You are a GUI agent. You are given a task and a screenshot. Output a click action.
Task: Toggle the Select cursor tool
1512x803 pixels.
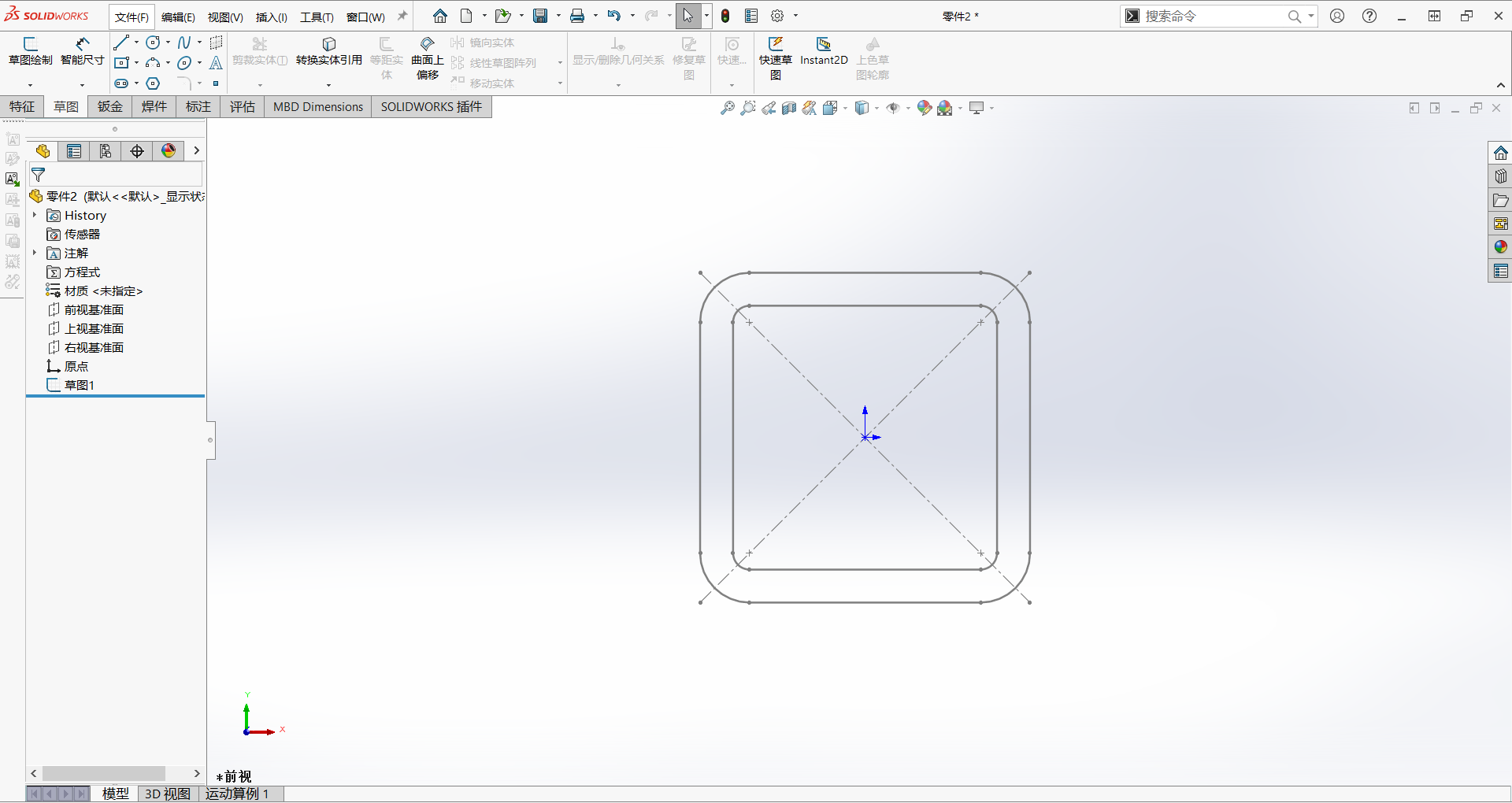coord(687,16)
